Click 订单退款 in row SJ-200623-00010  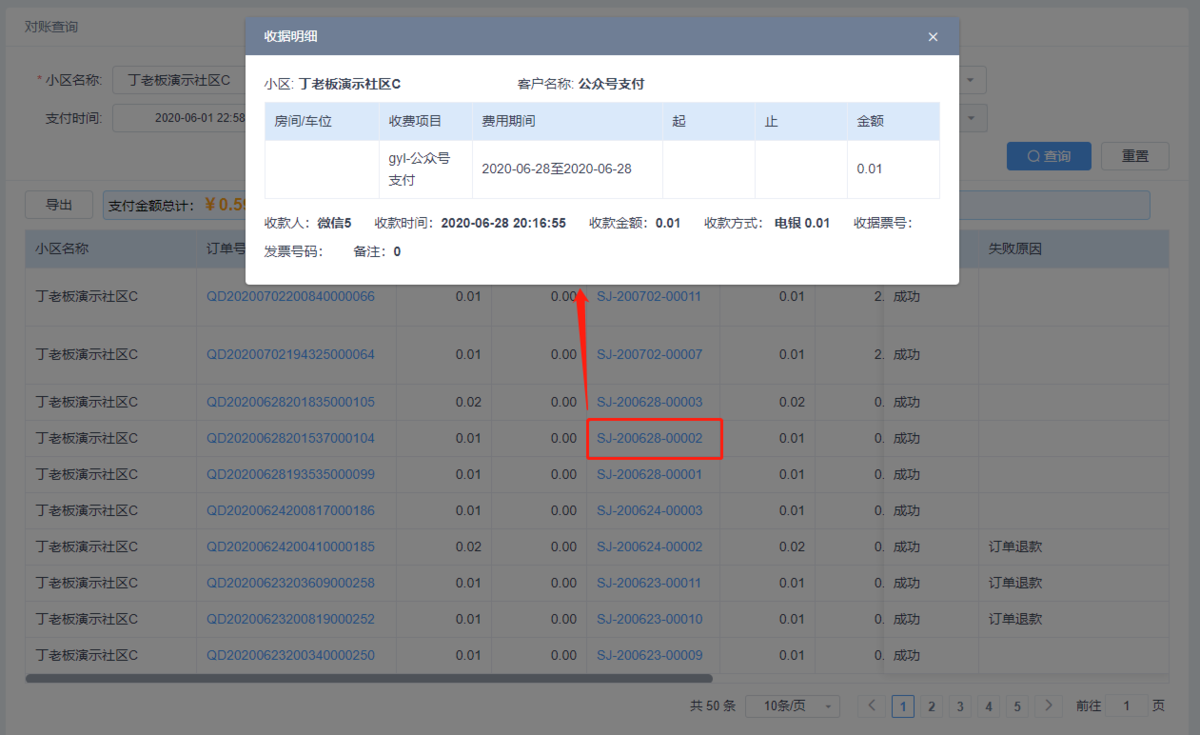pos(1015,619)
